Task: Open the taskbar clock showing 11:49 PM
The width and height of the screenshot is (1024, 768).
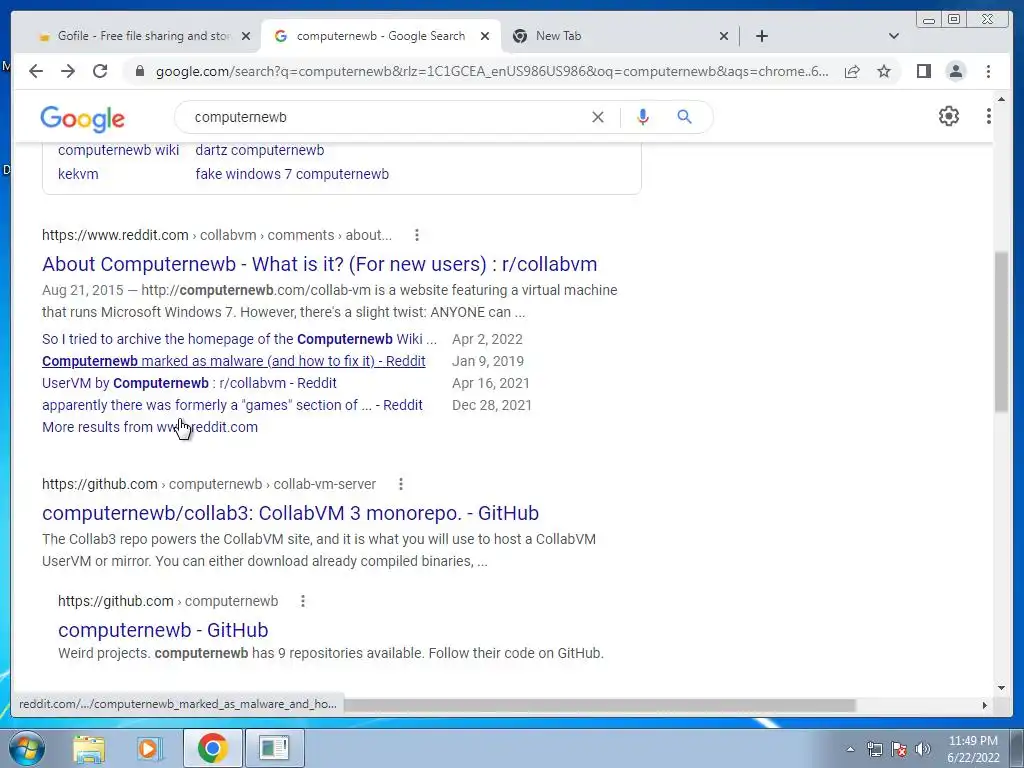Action: [x=973, y=749]
